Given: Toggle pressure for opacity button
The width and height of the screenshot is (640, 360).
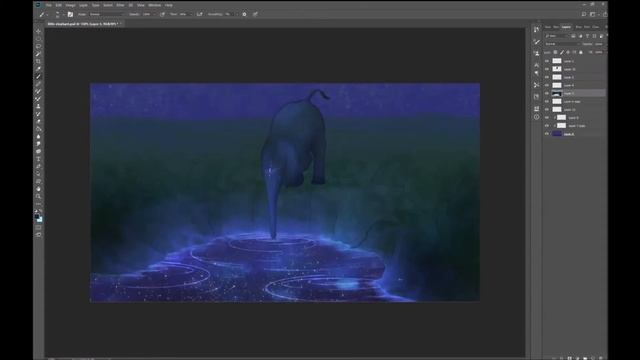Looking at the screenshot, I should click(x=162, y=14).
